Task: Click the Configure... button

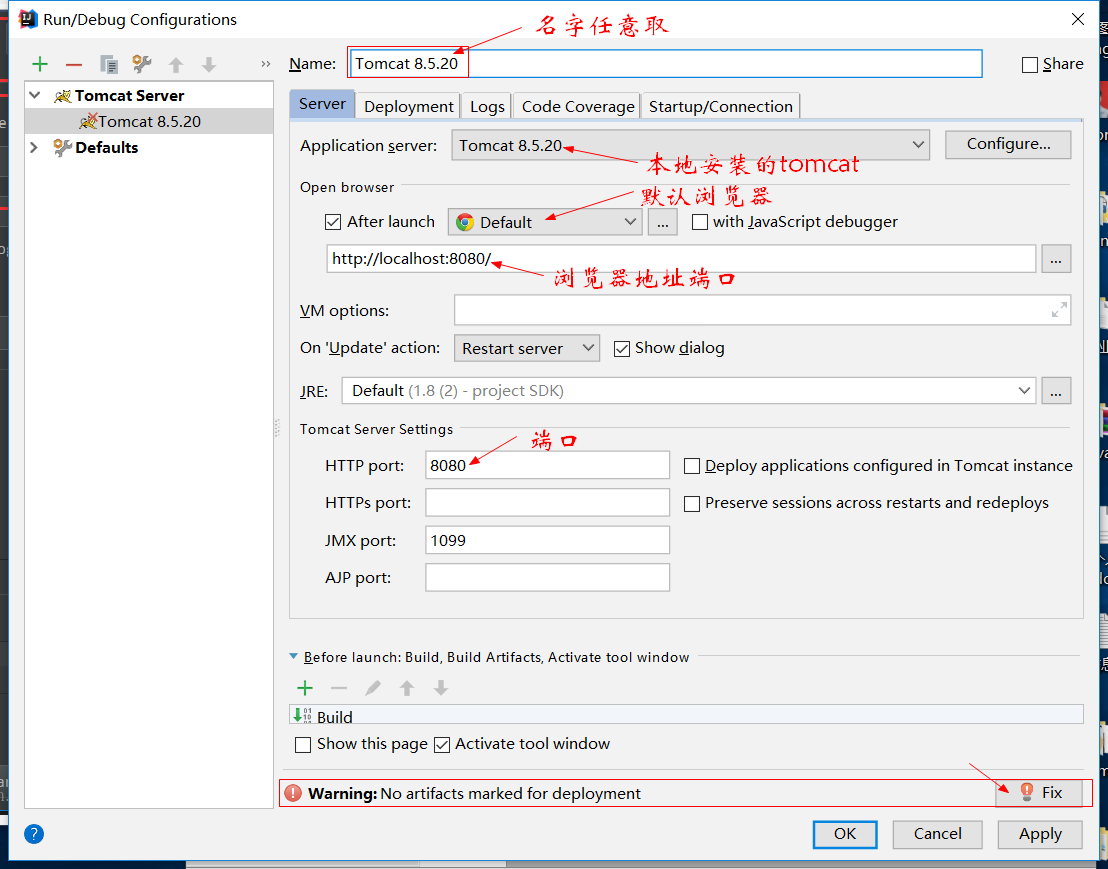Action: pos(1008,144)
